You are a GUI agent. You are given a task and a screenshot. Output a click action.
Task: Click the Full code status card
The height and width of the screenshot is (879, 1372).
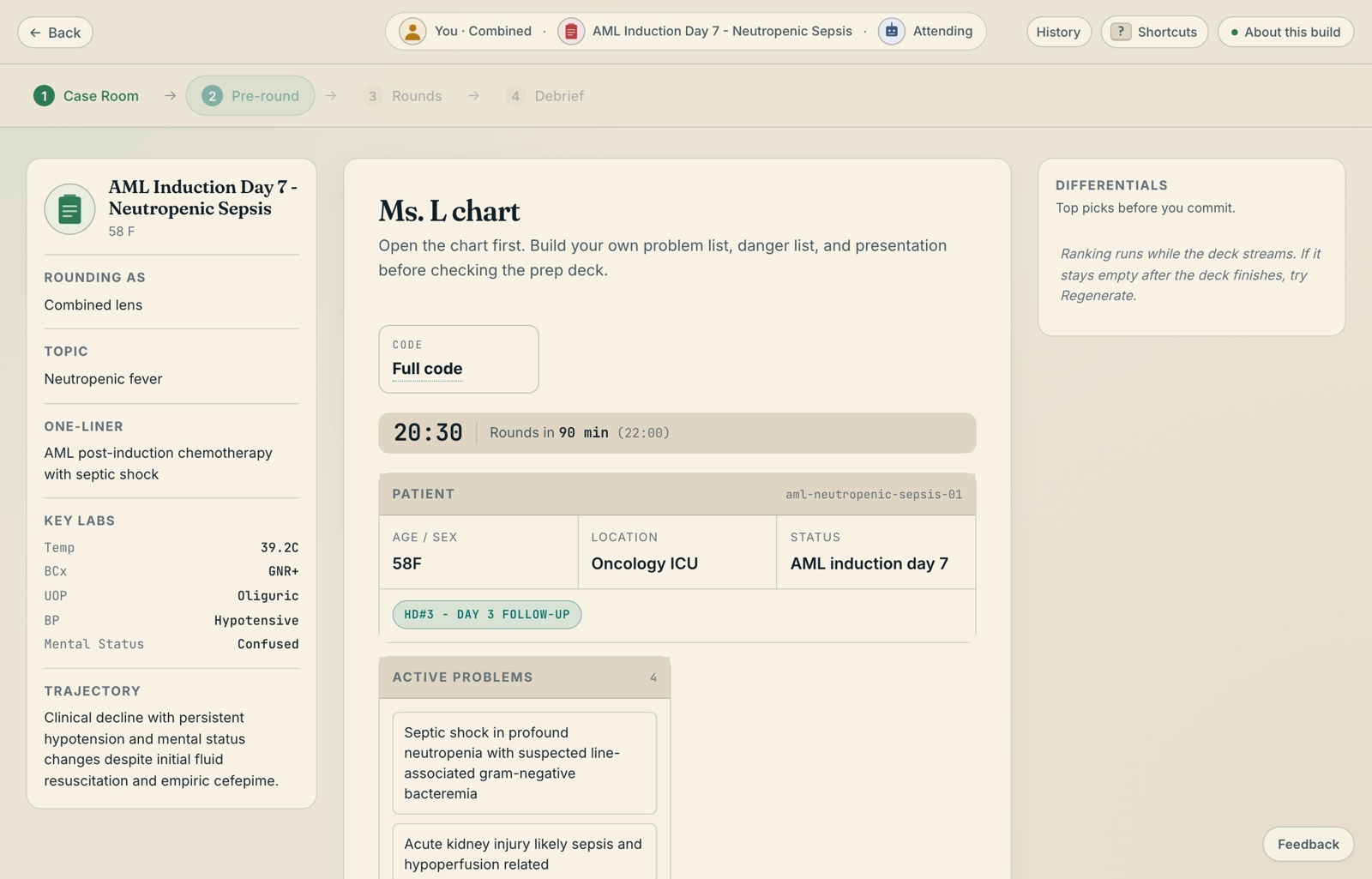tap(459, 359)
